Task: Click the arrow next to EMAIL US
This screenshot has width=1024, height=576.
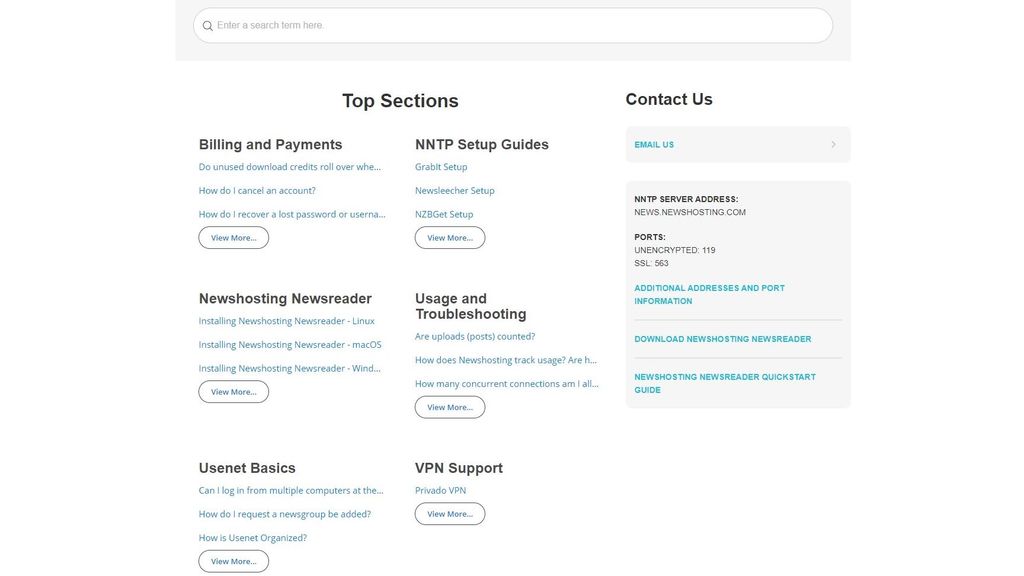Action: [832, 143]
